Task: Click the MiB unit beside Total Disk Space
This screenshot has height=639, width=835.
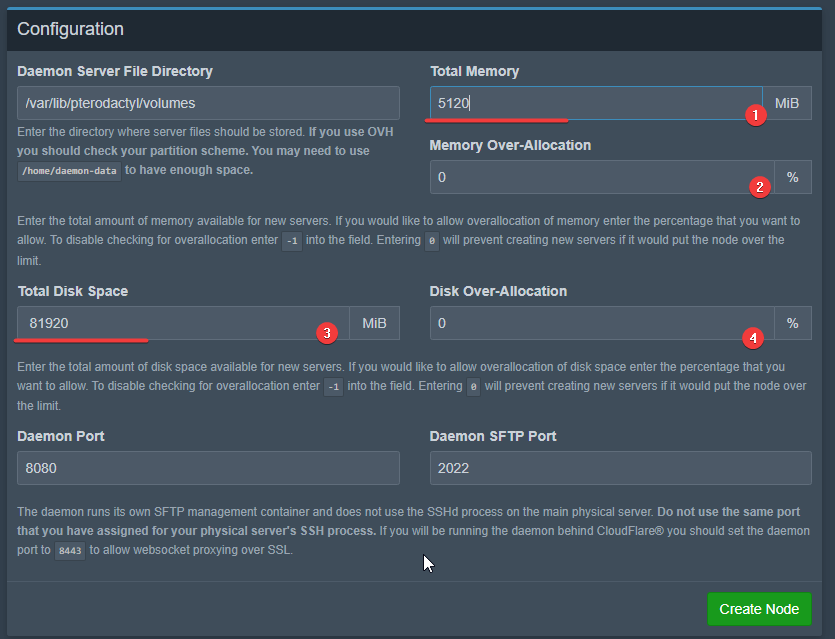Action: 374,323
